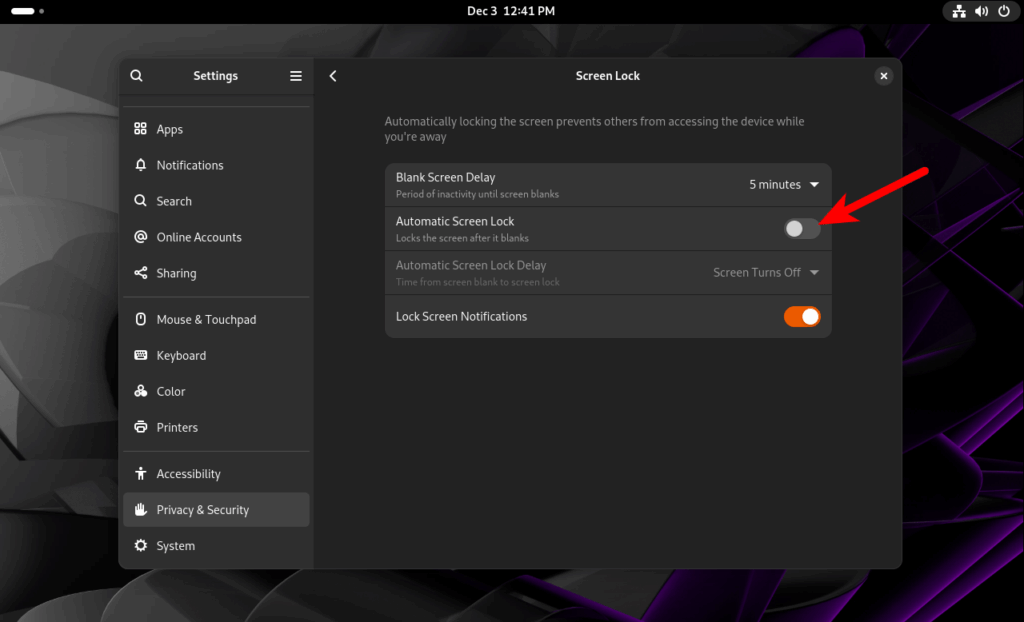Click the Notifications bell icon in sidebar
The width and height of the screenshot is (1024, 622).
pyautogui.click(x=140, y=165)
